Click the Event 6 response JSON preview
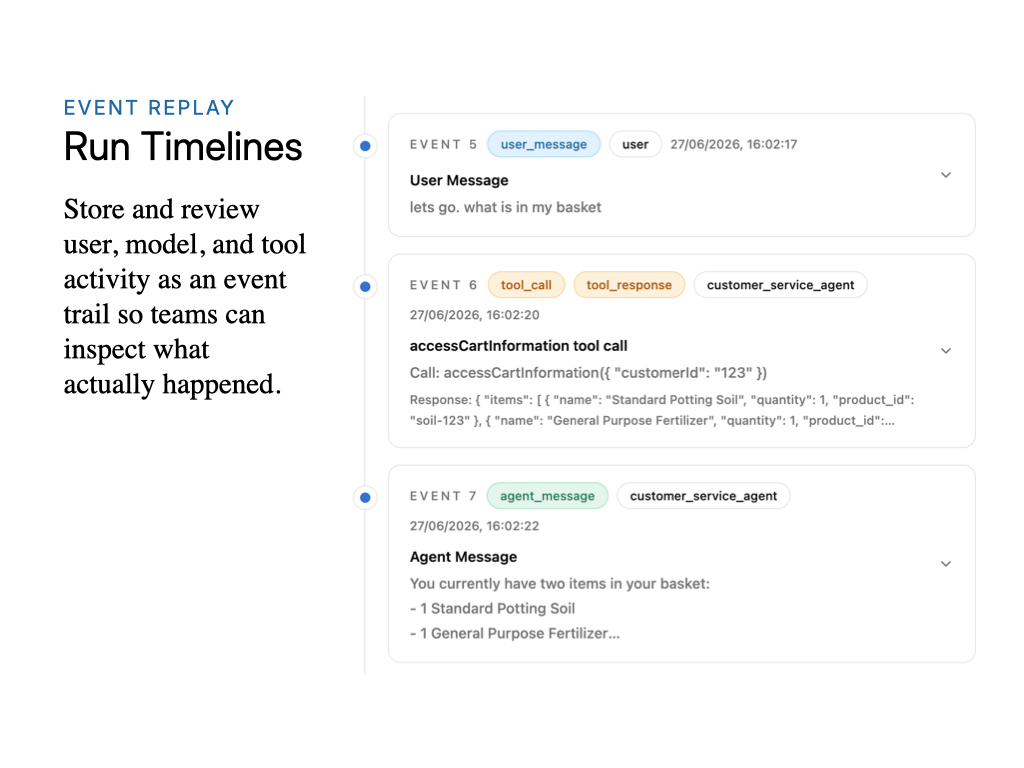Viewport: 1024px width, 768px height. (662, 410)
